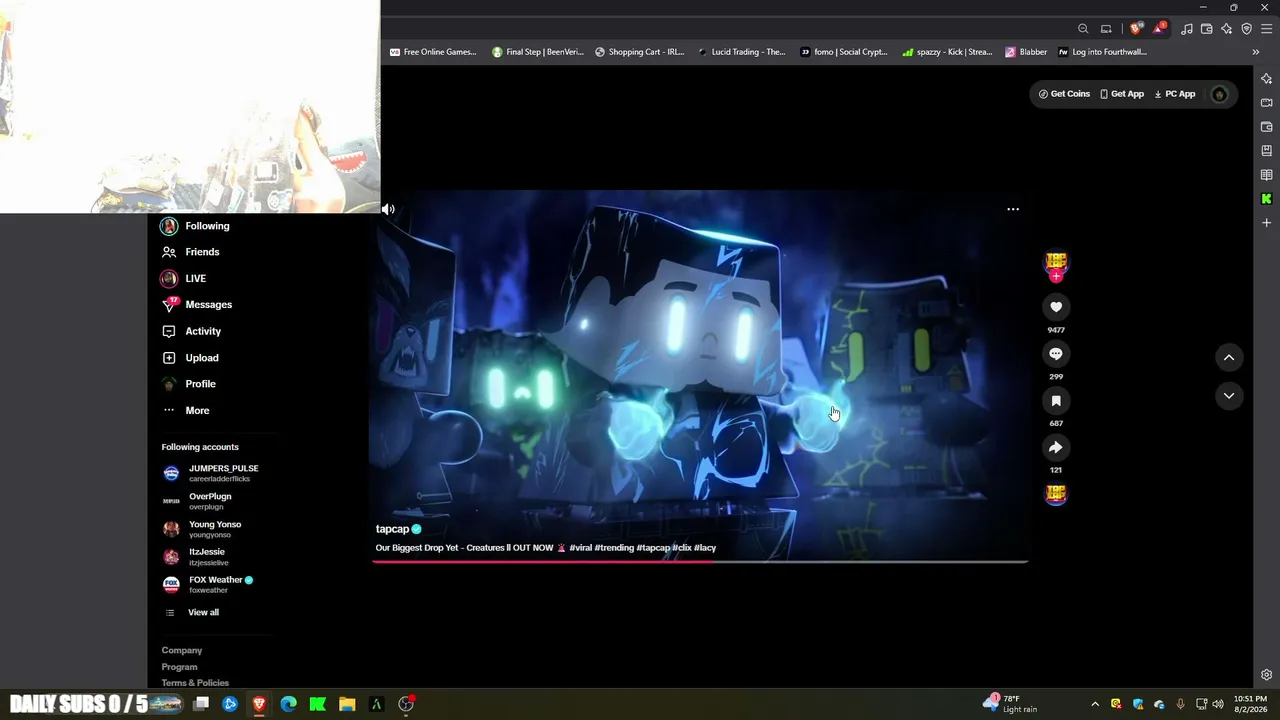The width and height of the screenshot is (1280, 720).
Task: Open Microsoft Edge from the taskbar
Action: point(289,704)
